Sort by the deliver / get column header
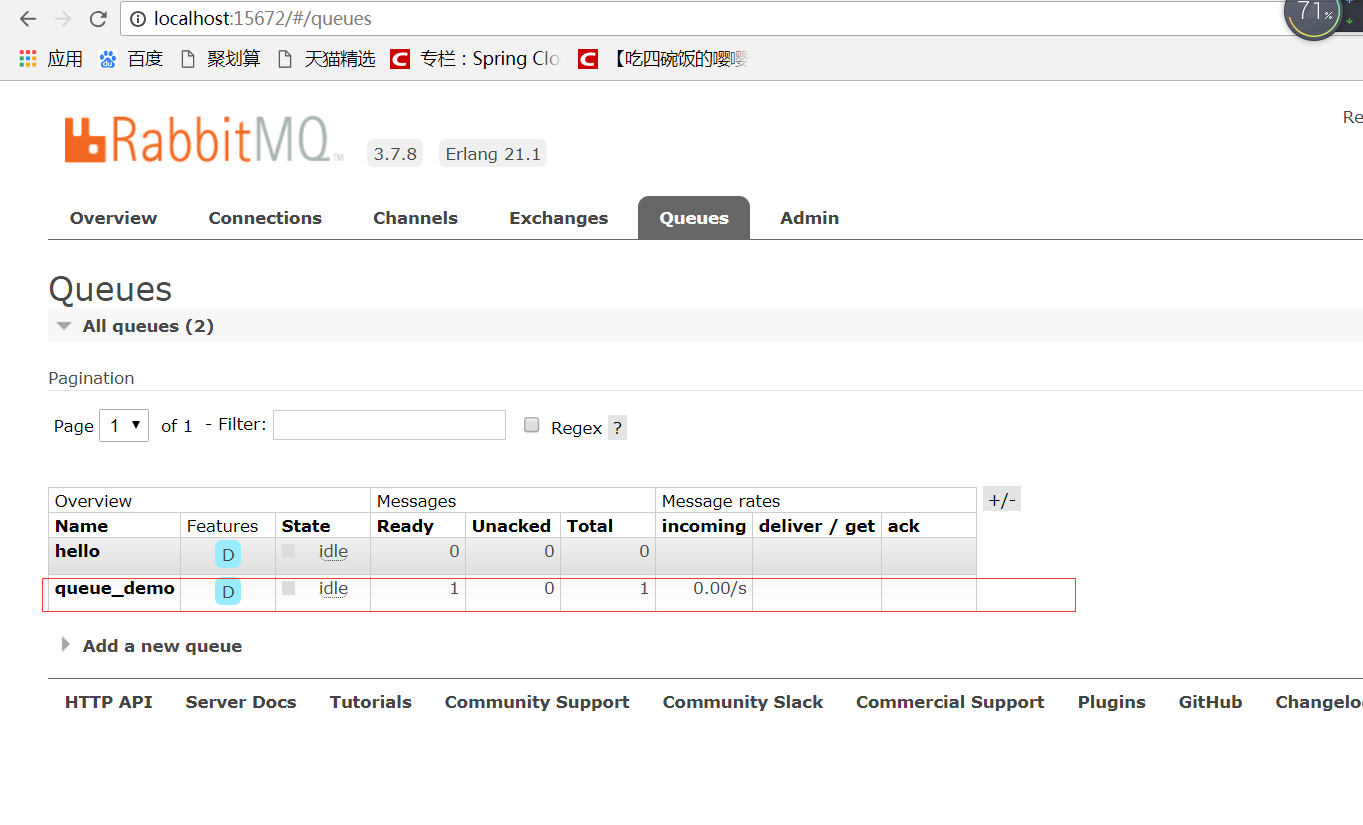 817,526
